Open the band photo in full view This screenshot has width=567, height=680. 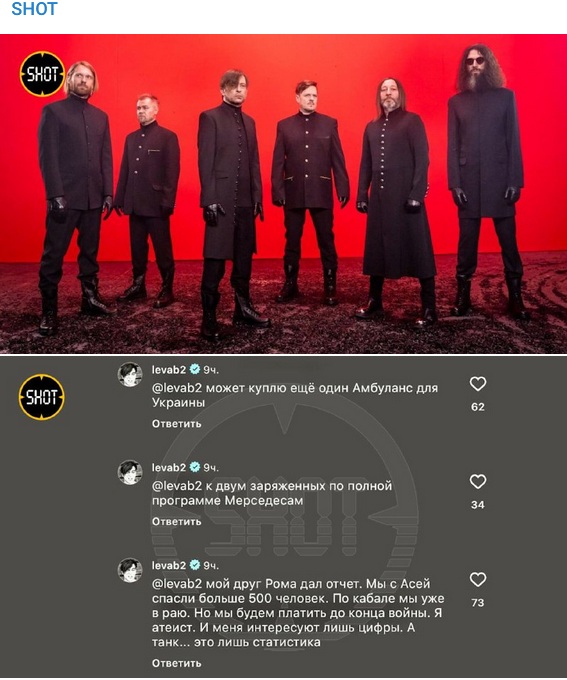[x=283, y=194]
